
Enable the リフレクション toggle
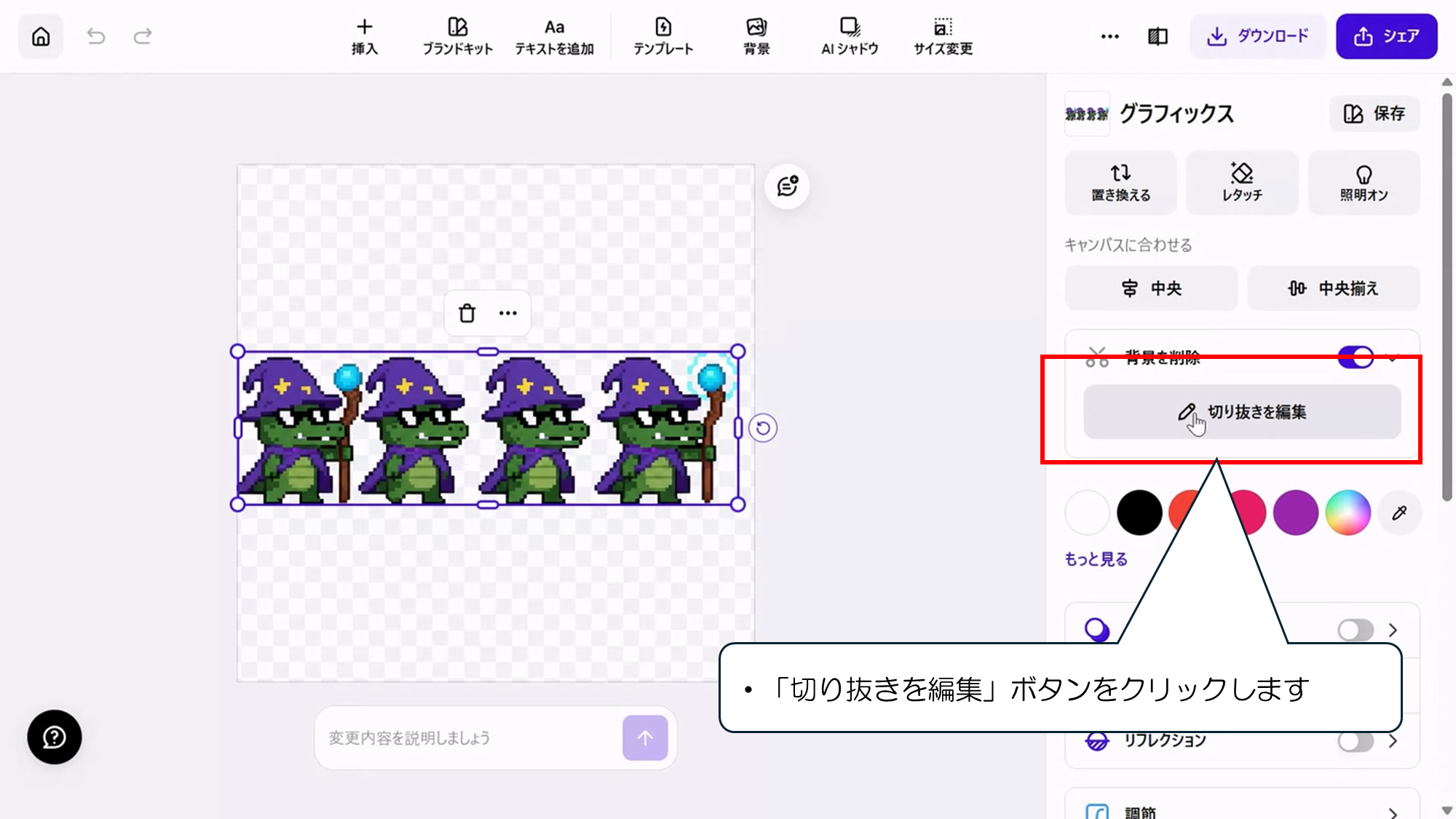(x=1355, y=741)
